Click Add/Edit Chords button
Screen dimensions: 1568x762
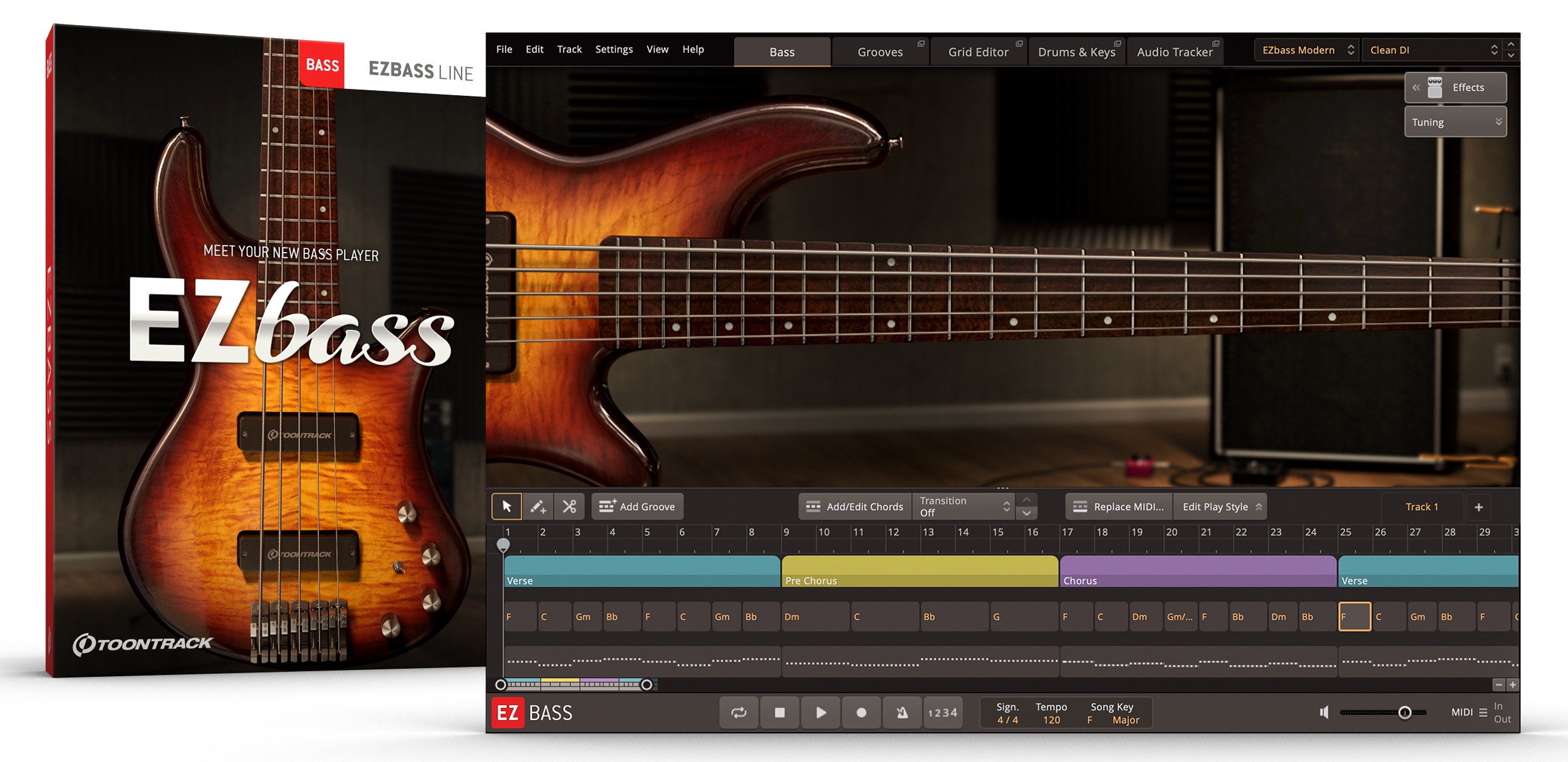(x=855, y=506)
